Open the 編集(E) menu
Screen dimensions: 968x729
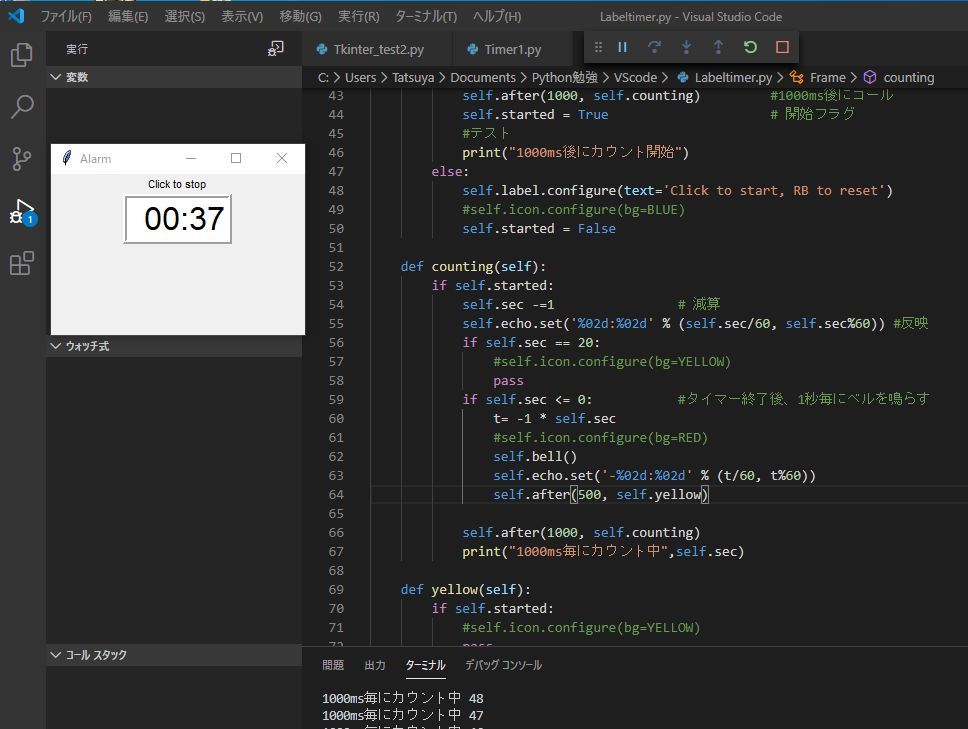pyautogui.click(x=128, y=17)
